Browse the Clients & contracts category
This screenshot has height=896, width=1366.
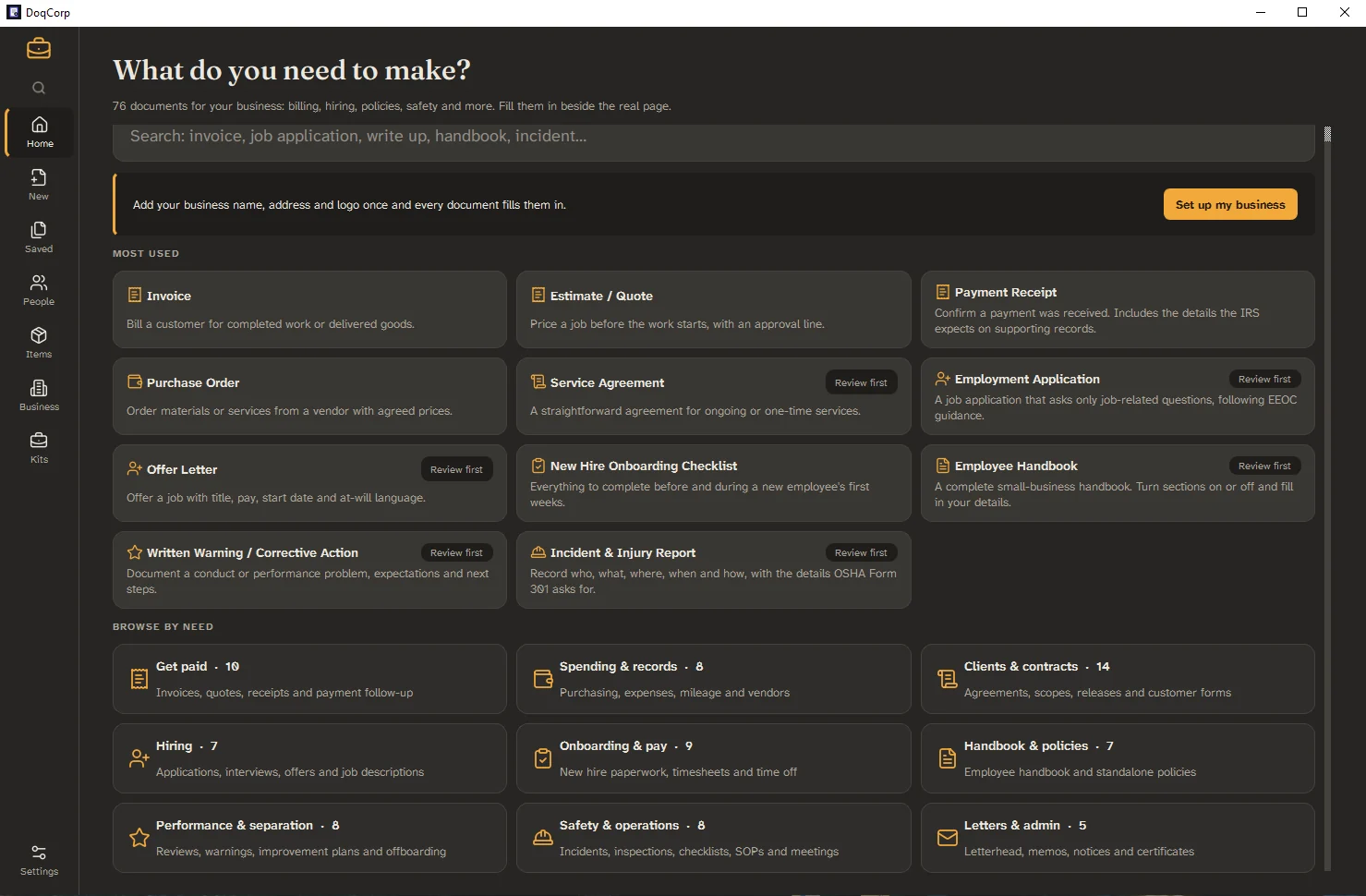pos(1118,679)
